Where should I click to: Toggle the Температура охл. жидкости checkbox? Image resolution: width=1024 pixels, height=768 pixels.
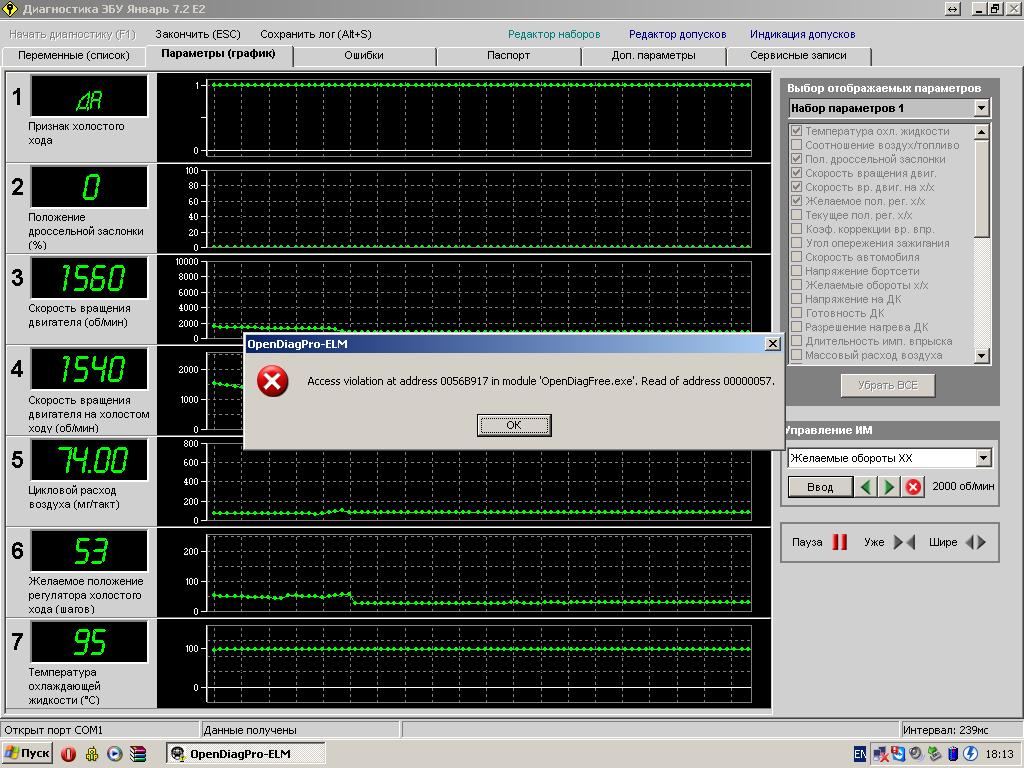coord(797,131)
